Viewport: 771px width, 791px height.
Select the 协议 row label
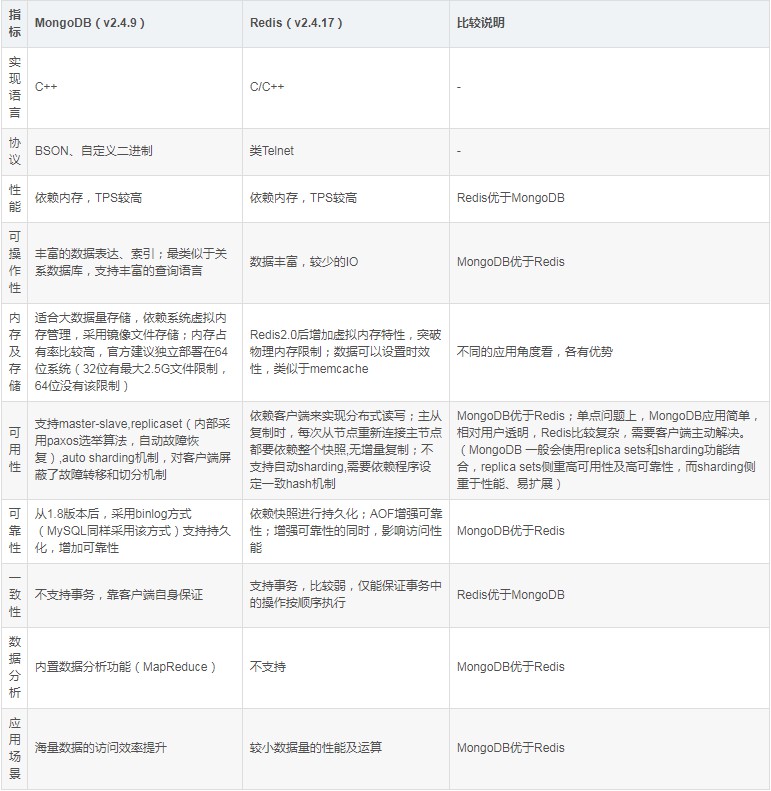coord(15,151)
